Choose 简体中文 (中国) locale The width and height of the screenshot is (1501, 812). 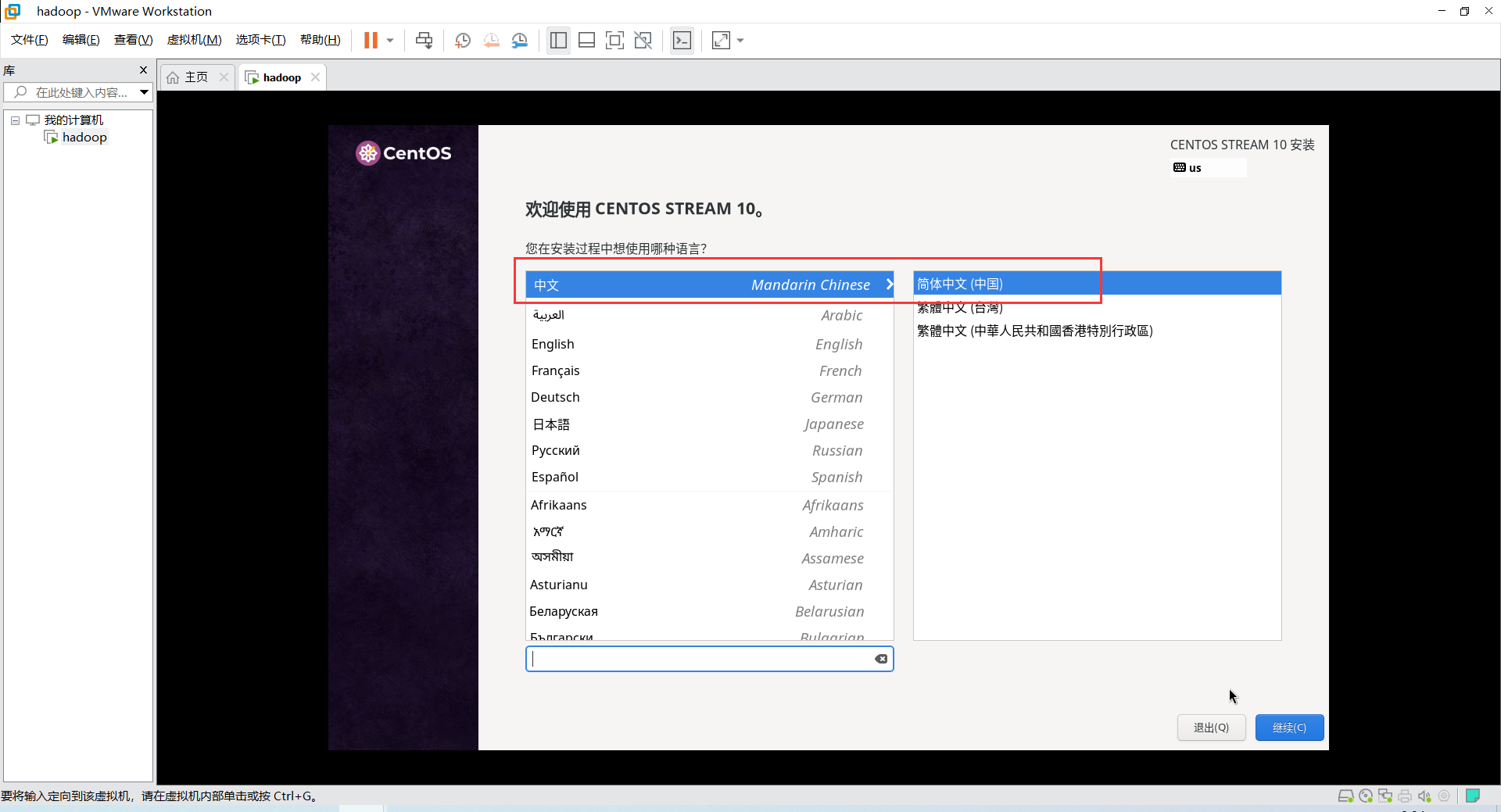pos(1098,284)
